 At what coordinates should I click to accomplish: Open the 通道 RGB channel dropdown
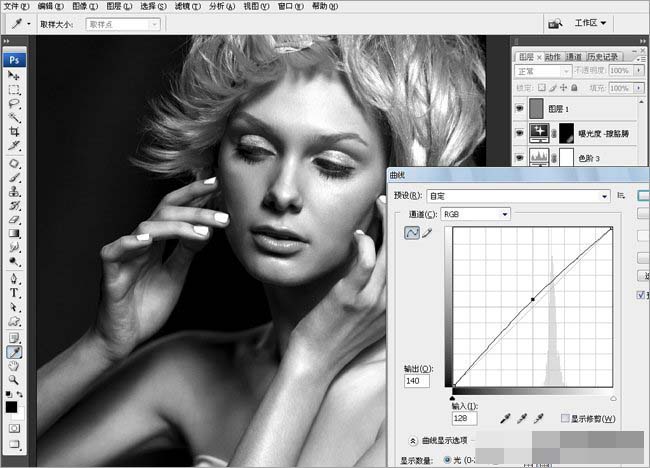pyautogui.click(x=477, y=213)
